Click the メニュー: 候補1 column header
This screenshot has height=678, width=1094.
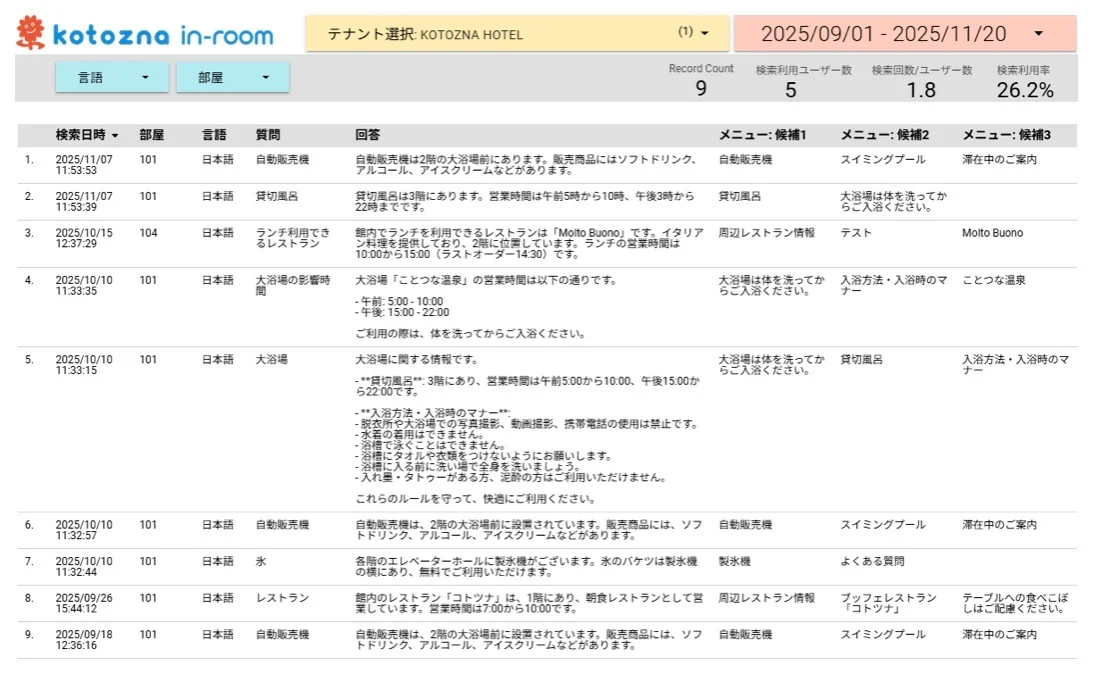(763, 135)
